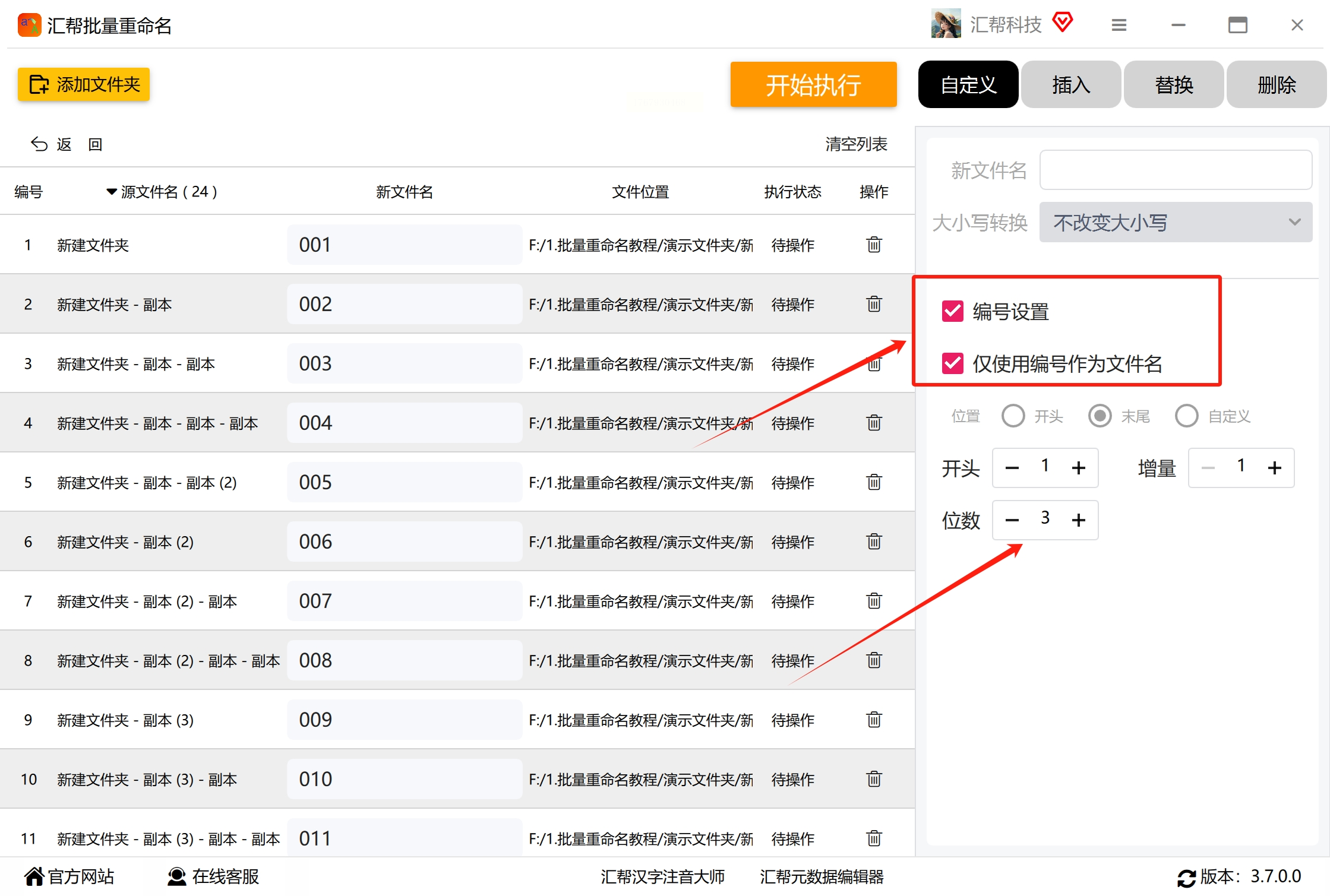This screenshot has width=1330, height=896.
Task: Click the user avatar picture
Action: click(946, 24)
